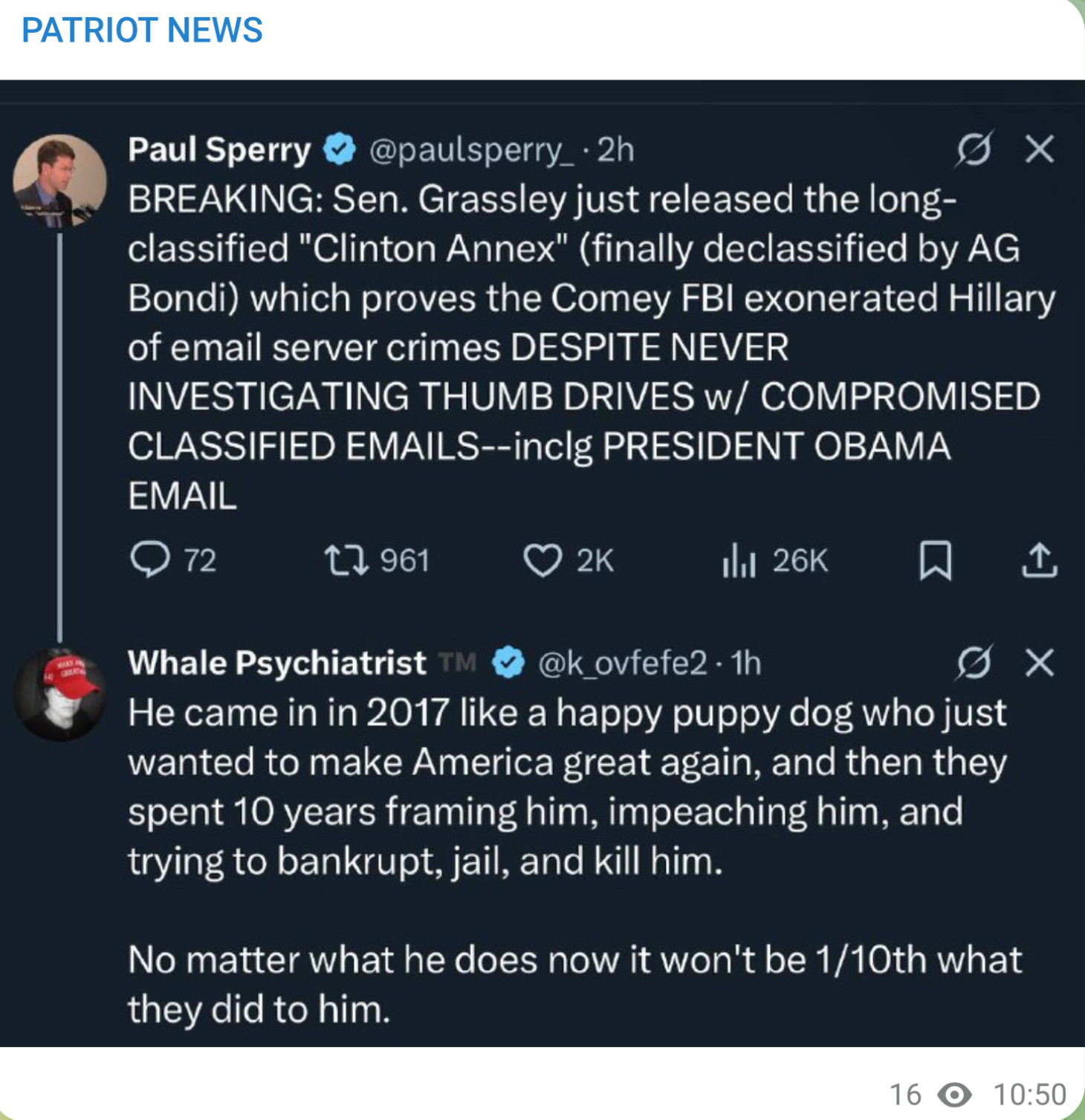Bookmark Paul Sperry's post
1085x1120 pixels.
935,560
